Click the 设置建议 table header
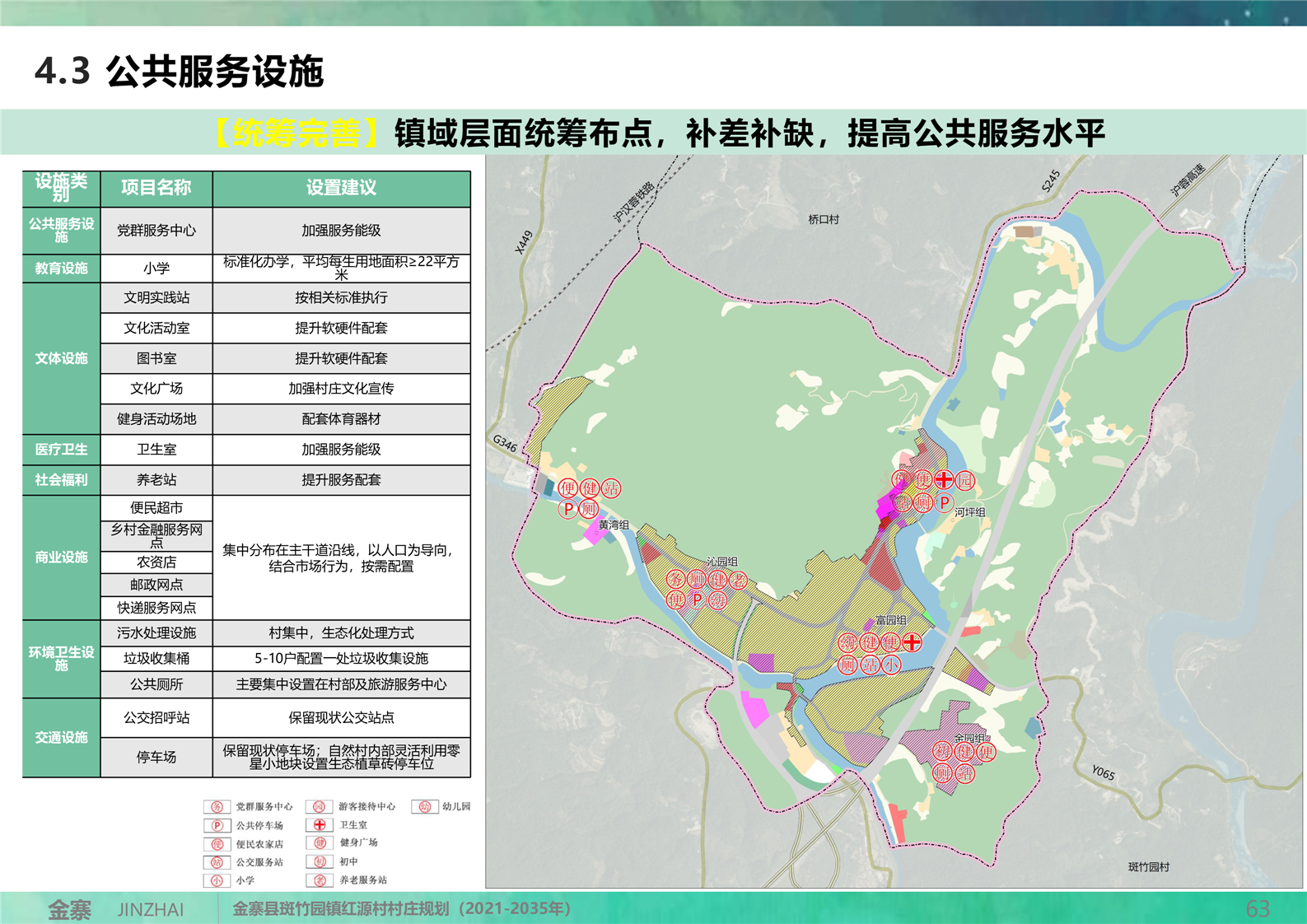Viewport: 1307px width, 924px height. (341, 188)
